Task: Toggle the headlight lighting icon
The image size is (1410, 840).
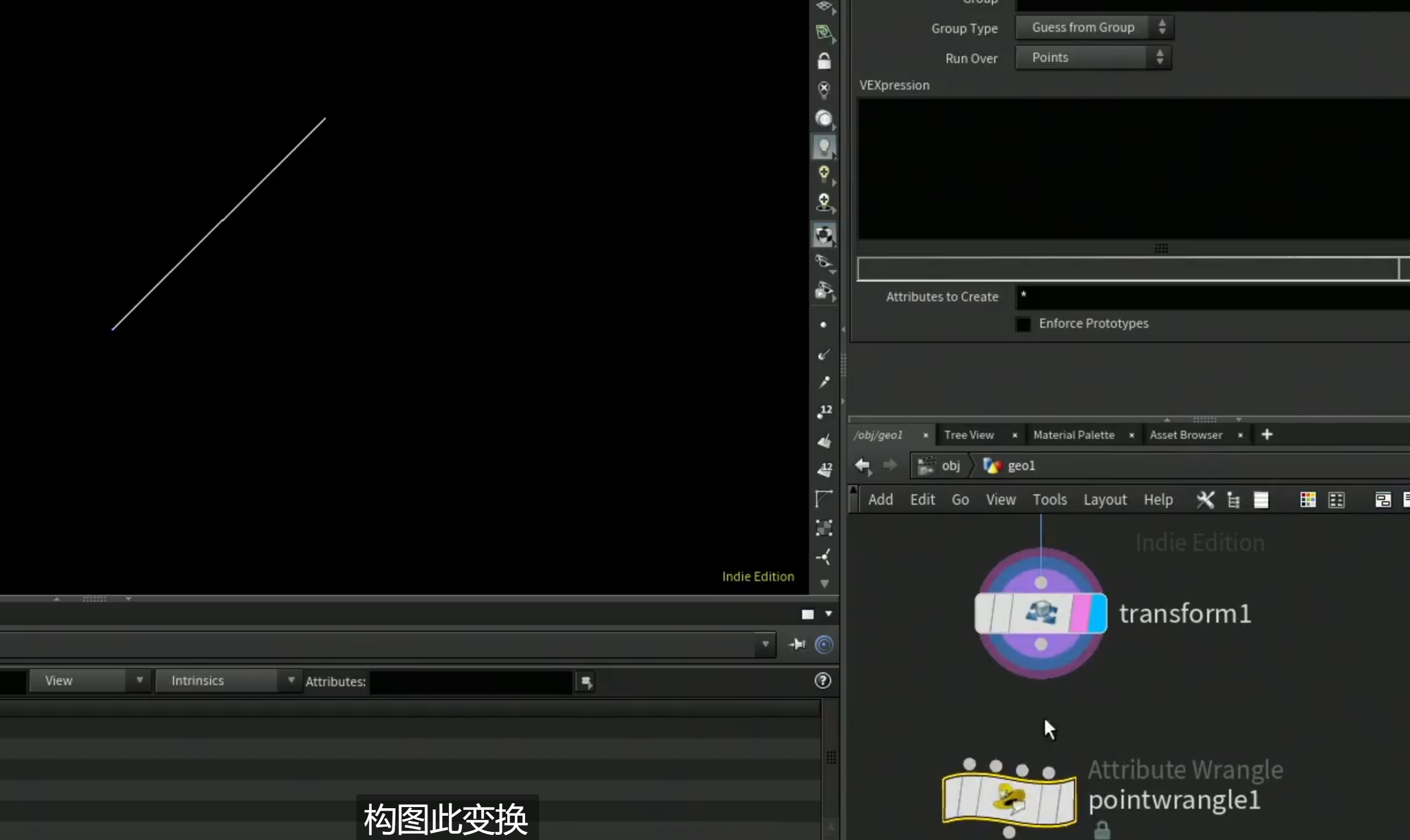Action: [824, 146]
